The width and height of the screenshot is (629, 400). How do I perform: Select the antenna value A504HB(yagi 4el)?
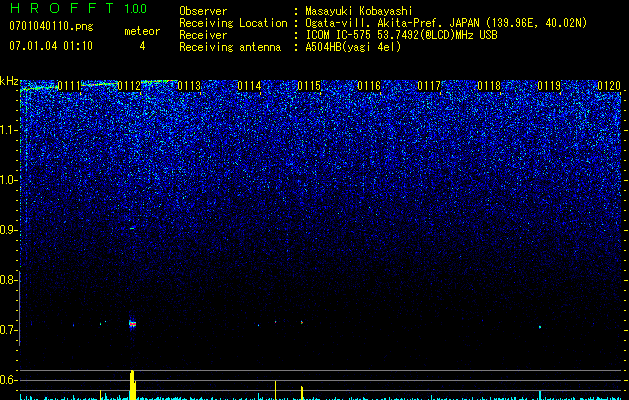click(353, 47)
